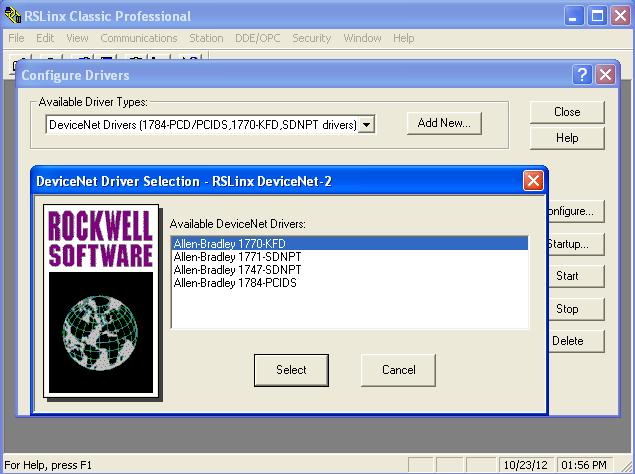Click the partially hidden Startup... button
The image size is (635, 474).
pyautogui.click(x=576, y=244)
